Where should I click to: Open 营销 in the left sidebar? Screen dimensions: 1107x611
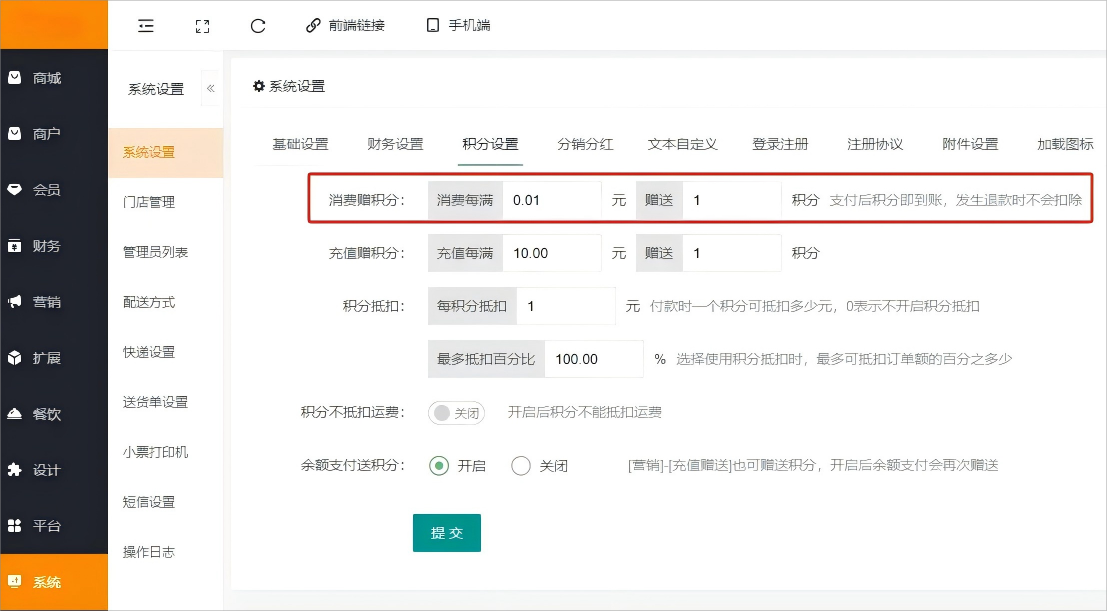[x=46, y=302]
